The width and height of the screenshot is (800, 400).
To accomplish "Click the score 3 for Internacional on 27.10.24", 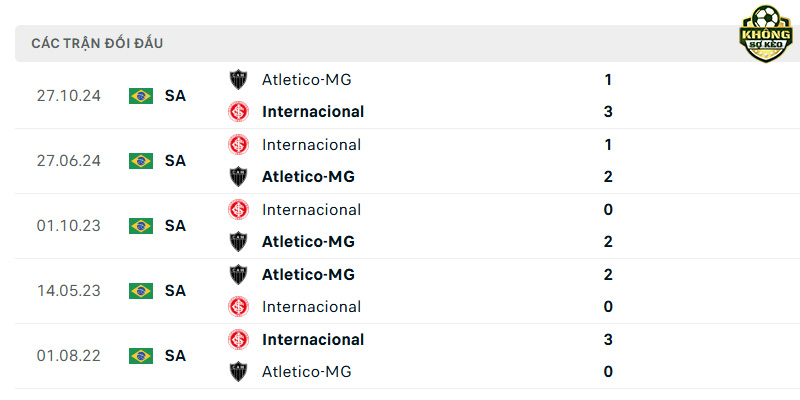I will pos(608,111).
